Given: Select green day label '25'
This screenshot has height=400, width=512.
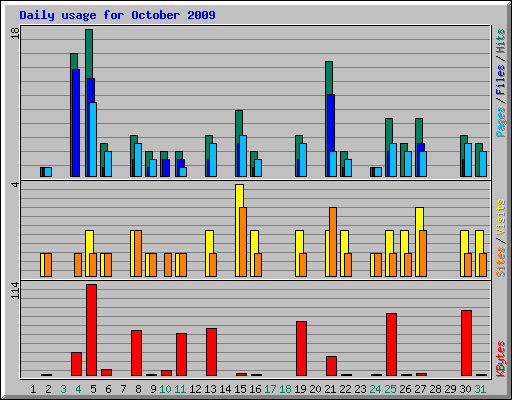Looking at the screenshot, I should 390,389.
